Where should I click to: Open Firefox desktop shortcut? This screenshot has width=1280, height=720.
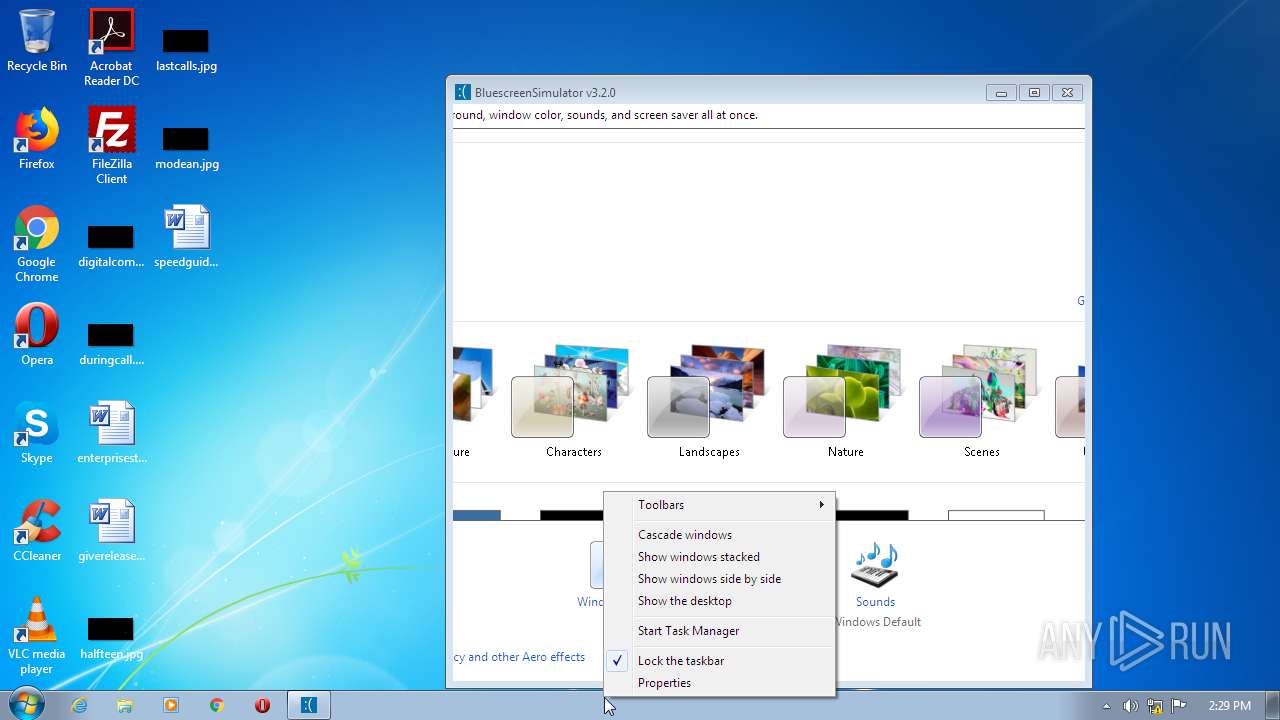click(x=37, y=138)
